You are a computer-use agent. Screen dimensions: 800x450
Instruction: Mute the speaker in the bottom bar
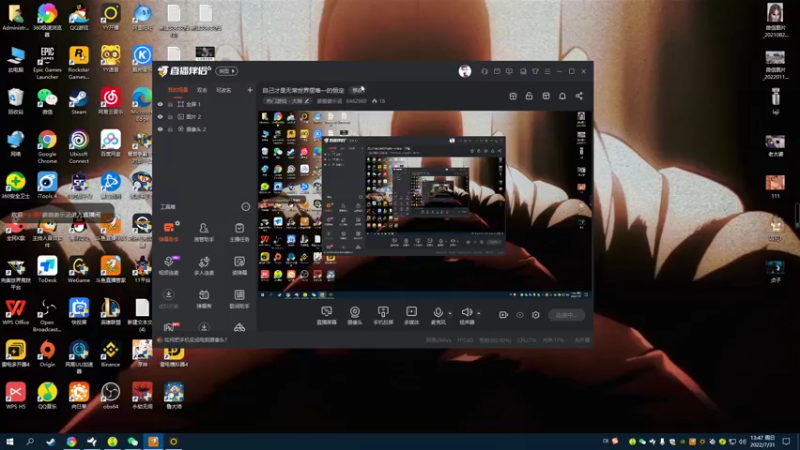tap(466, 312)
